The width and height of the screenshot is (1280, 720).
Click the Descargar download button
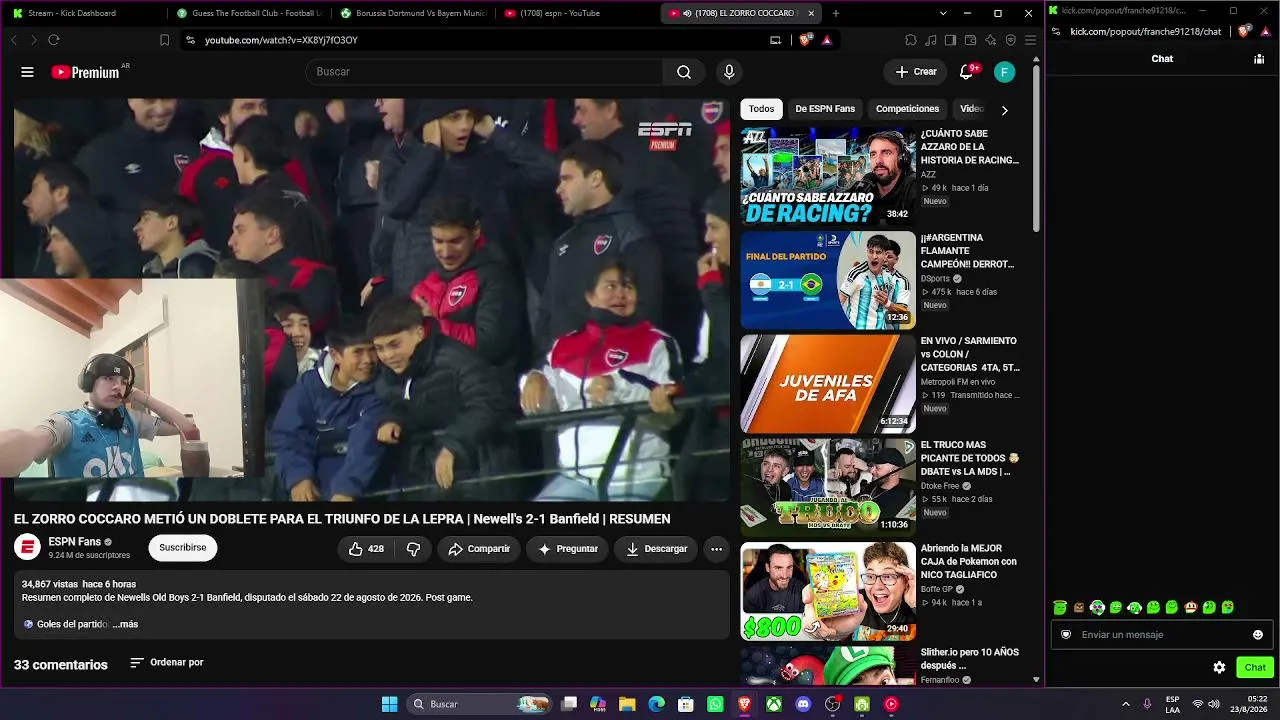tap(656, 549)
